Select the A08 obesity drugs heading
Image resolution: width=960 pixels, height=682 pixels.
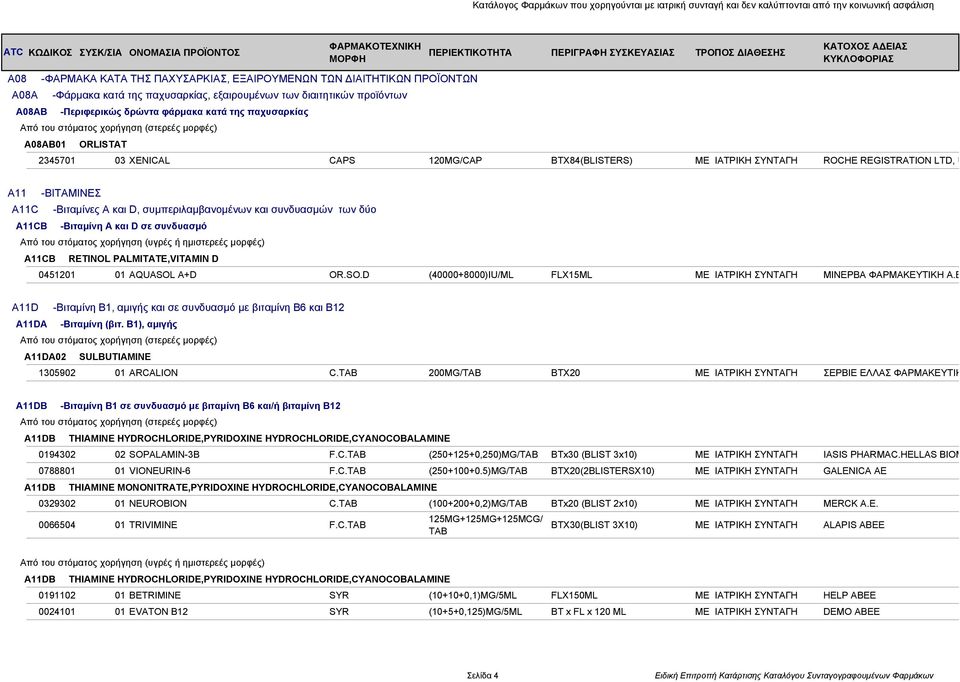point(242,79)
